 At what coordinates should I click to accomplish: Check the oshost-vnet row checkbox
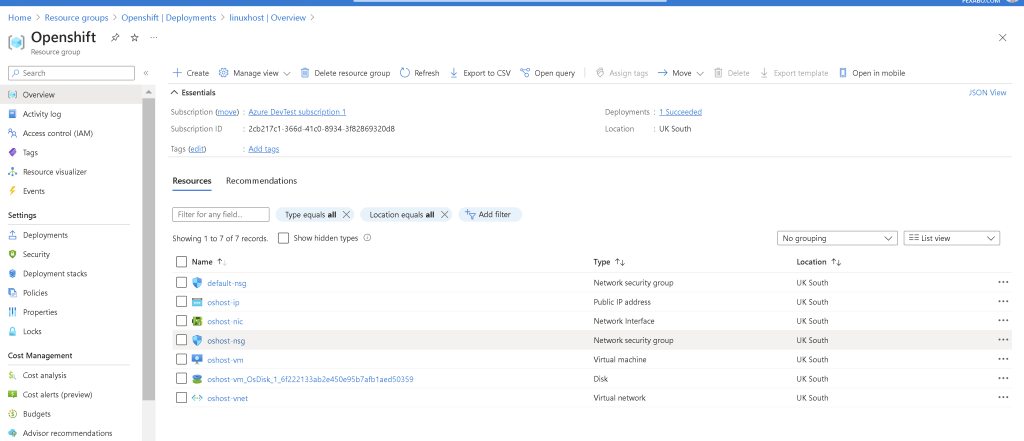(182, 398)
